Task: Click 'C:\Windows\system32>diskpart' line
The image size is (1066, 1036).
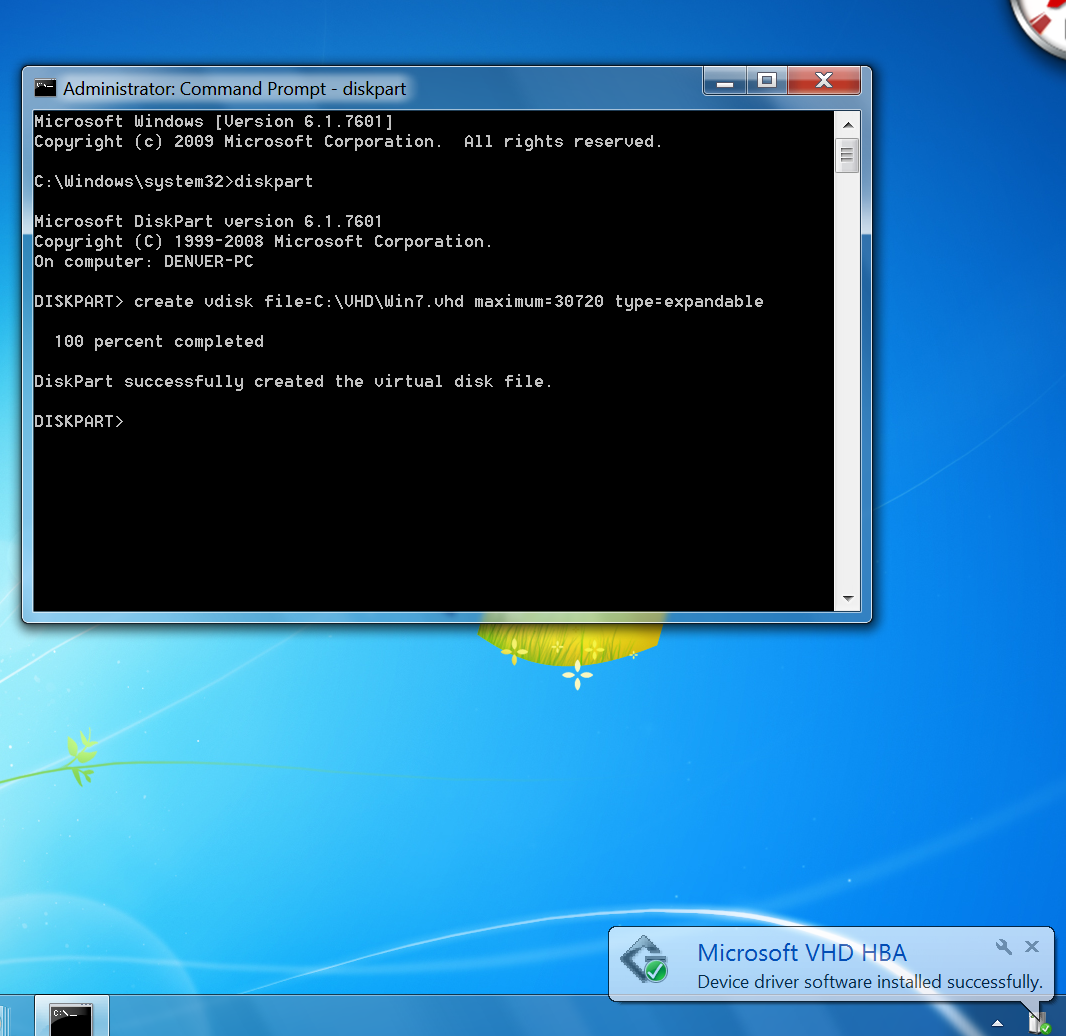Action: (173, 182)
